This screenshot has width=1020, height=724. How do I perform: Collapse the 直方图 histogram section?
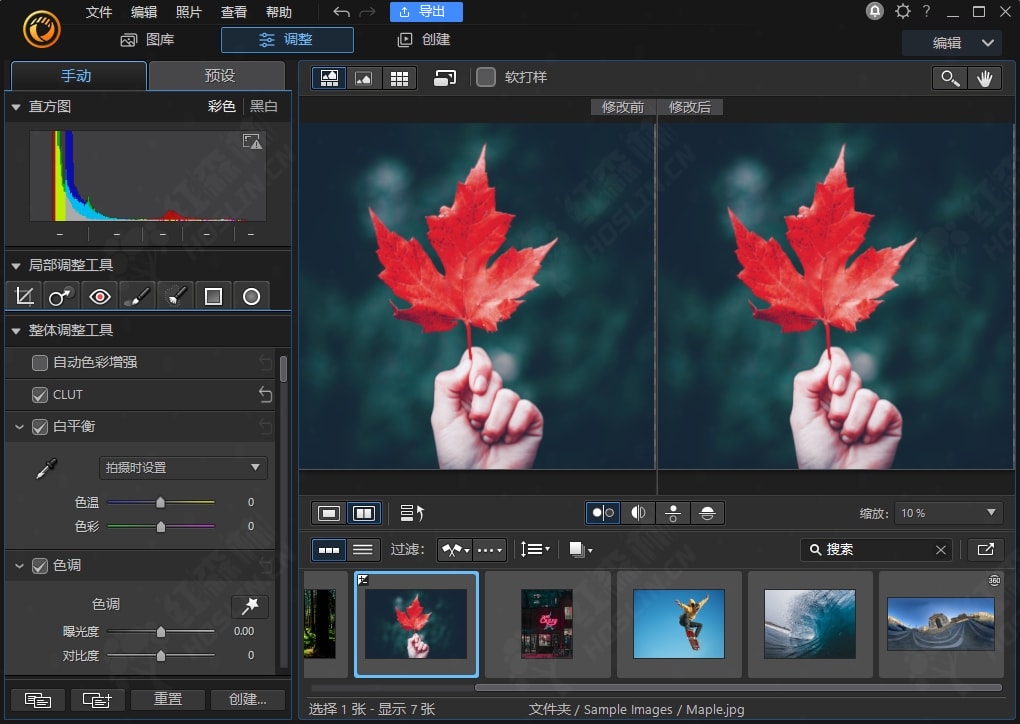point(16,106)
